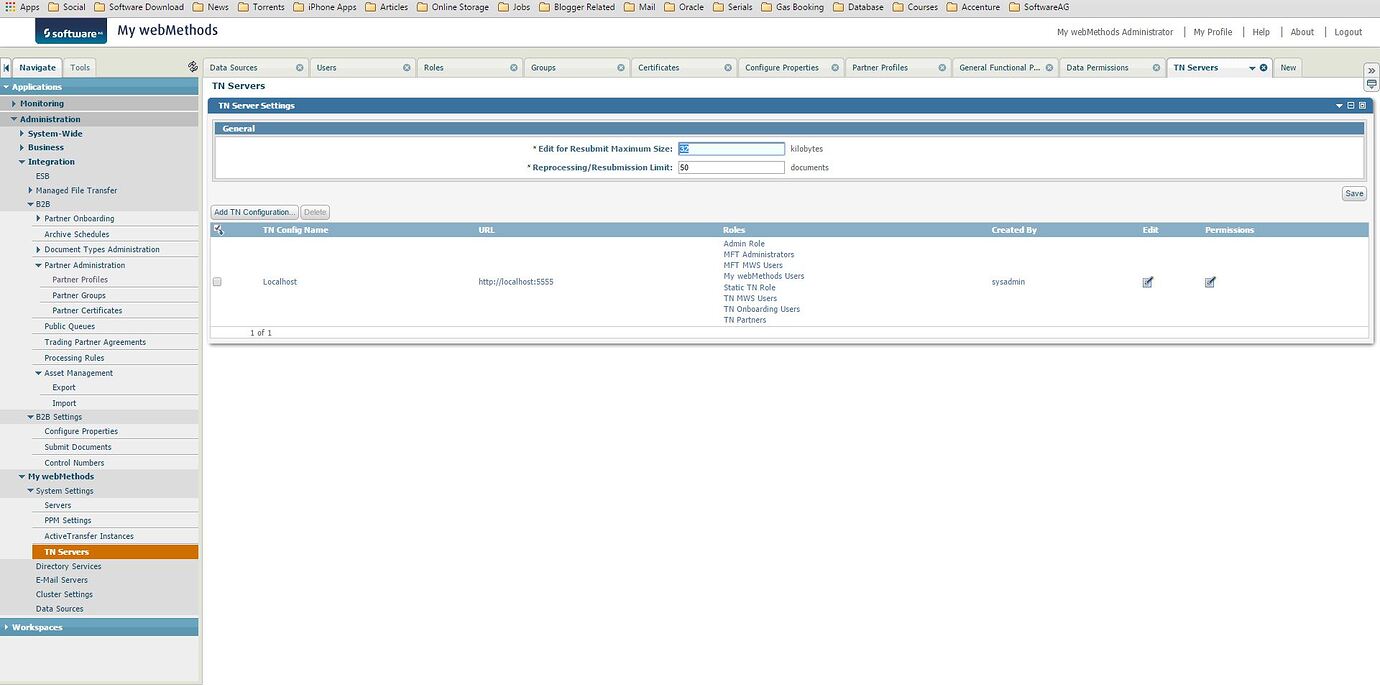The image size is (1380, 686).
Task: Close the Data Sources tab with its X icon
Action: click(300, 68)
